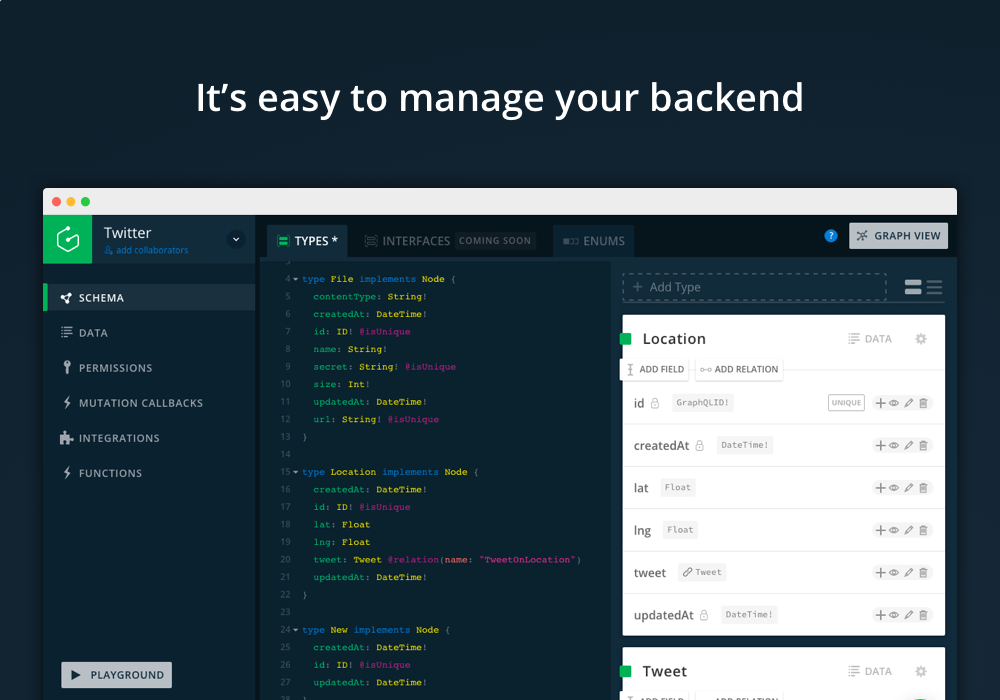The width and height of the screenshot is (1000, 700).
Task: Edit the id field with pencil icon
Action: [x=909, y=403]
